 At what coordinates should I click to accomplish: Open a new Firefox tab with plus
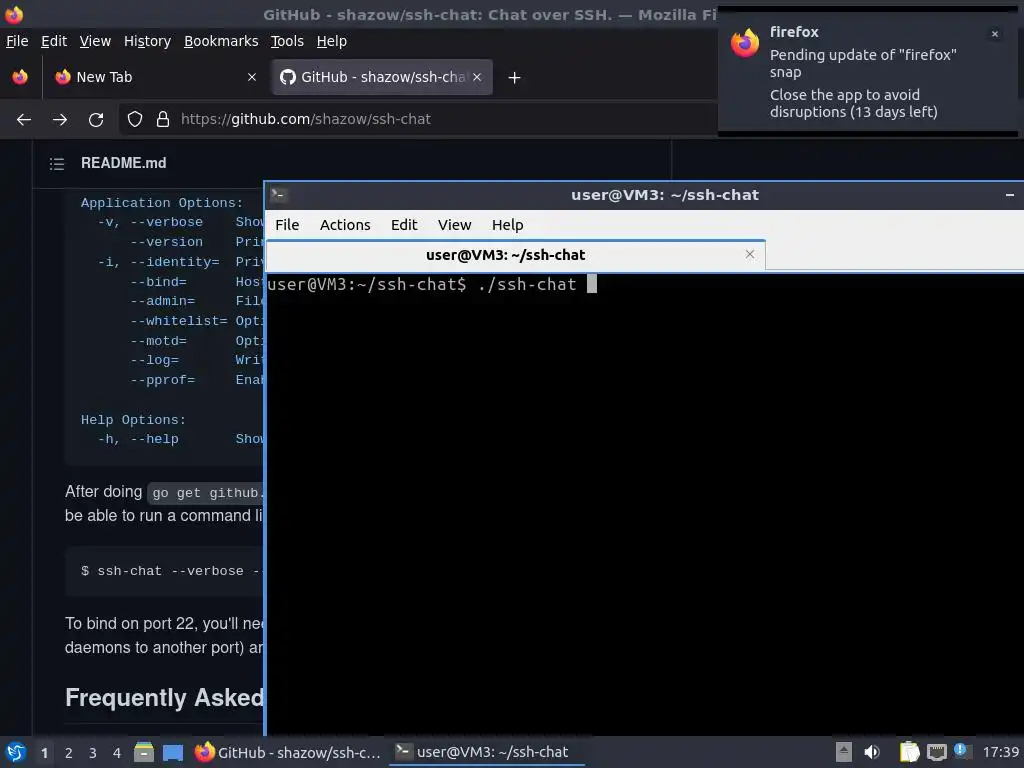[515, 78]
